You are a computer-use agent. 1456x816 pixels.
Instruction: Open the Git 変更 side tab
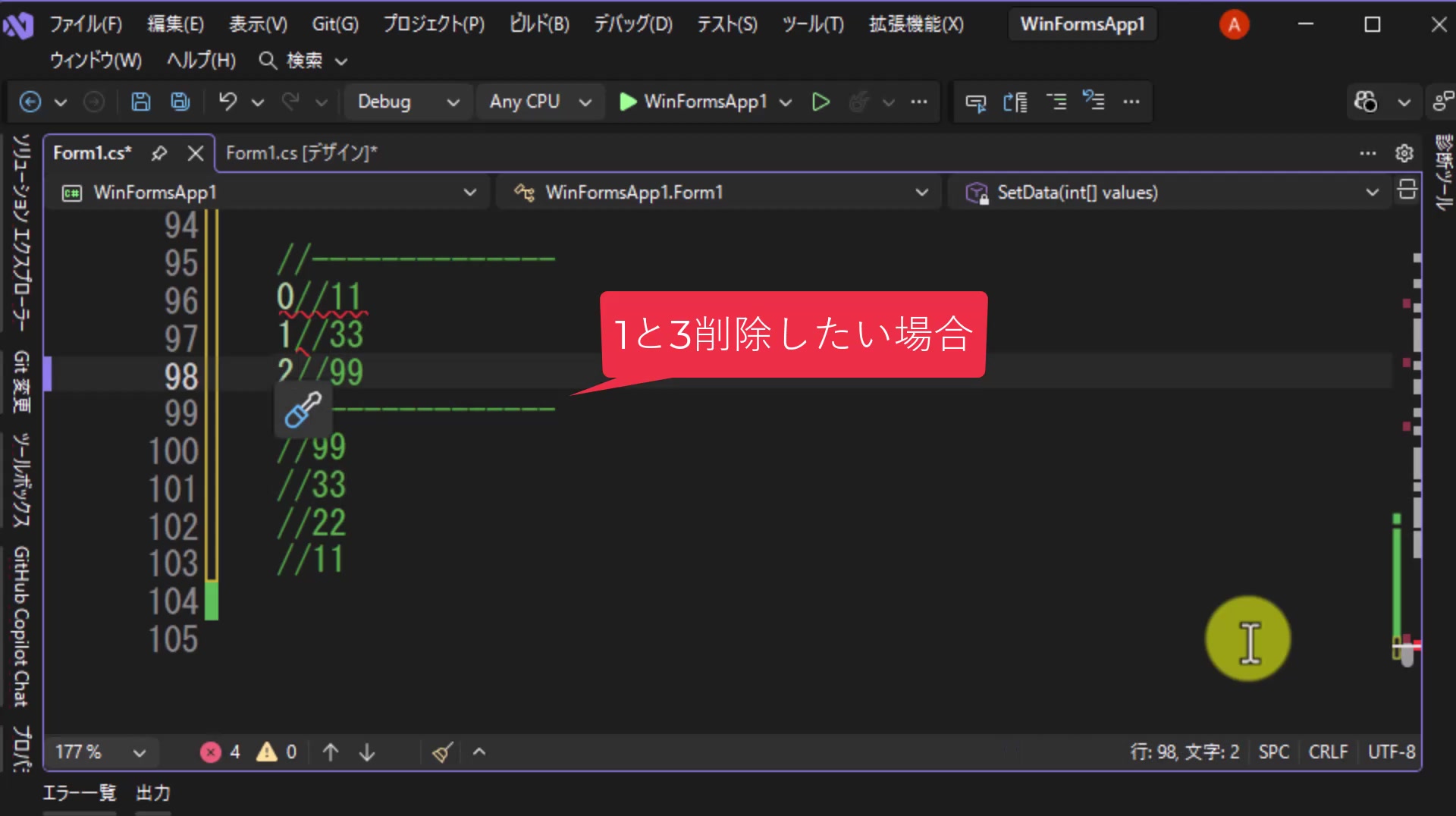point(21,381)
